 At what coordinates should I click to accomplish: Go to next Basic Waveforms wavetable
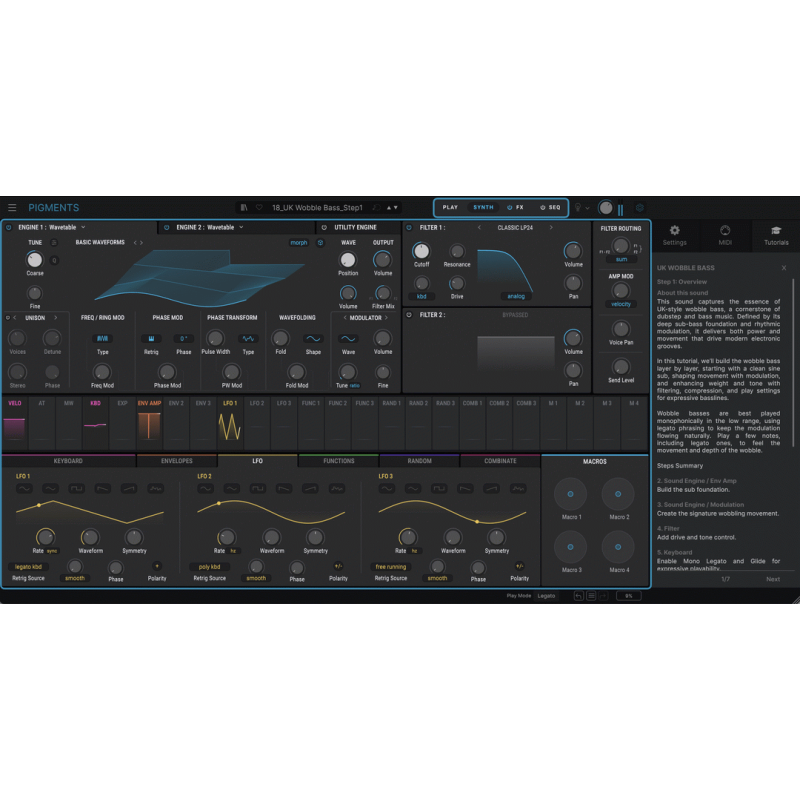142,243
